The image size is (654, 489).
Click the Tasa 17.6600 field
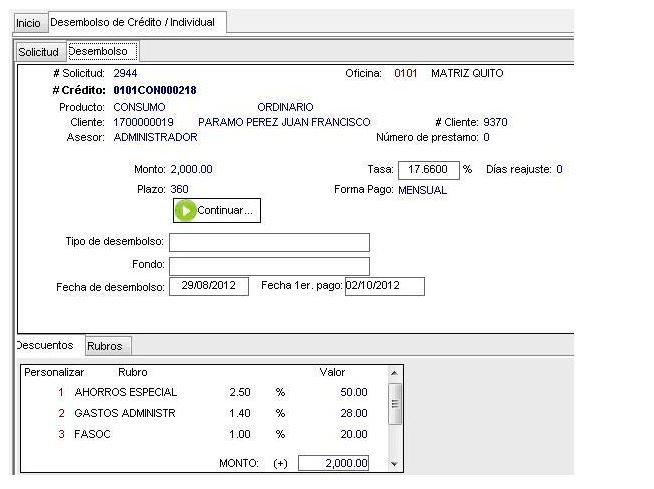pos(429,170)
